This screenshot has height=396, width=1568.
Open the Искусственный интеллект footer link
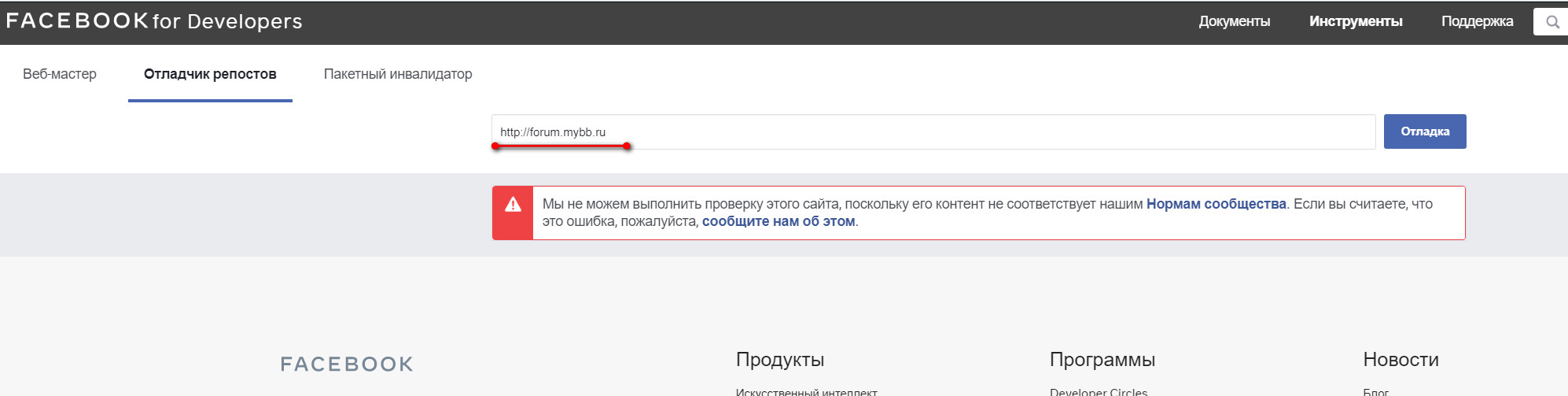(807, 391)
